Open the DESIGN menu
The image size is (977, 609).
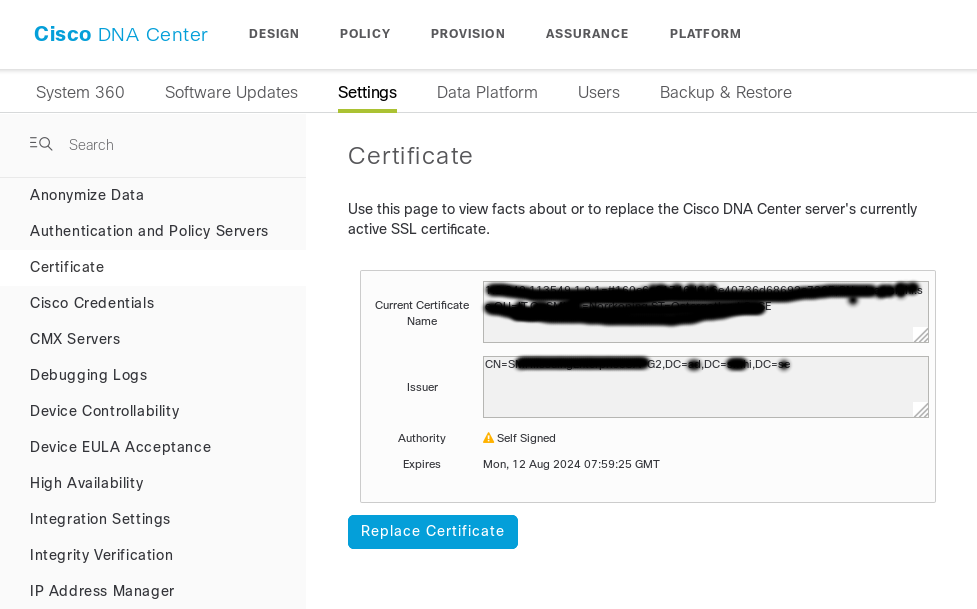(x=274, y=33)
